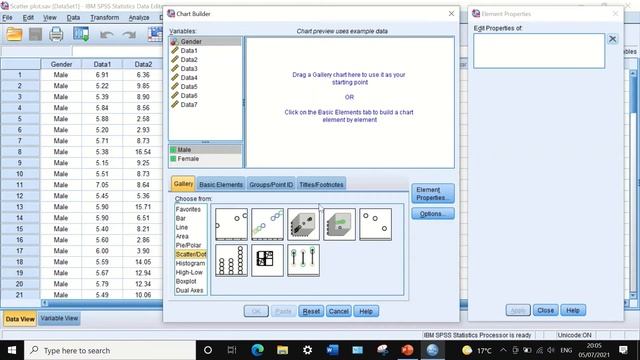This screenshot has width=640, height=360.
Task: Click Help in Element Properties
Action: 573,311
